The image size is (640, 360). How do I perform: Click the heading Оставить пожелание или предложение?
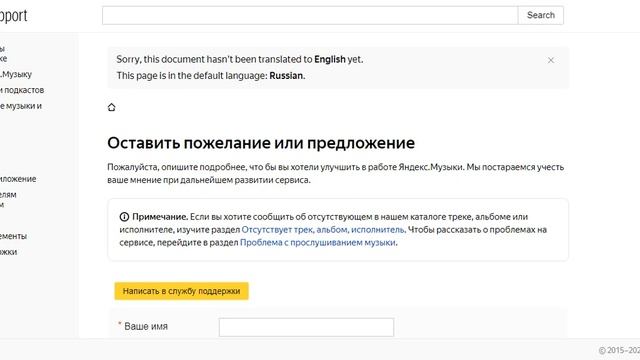pyautogui.click(x=261, y=143)
